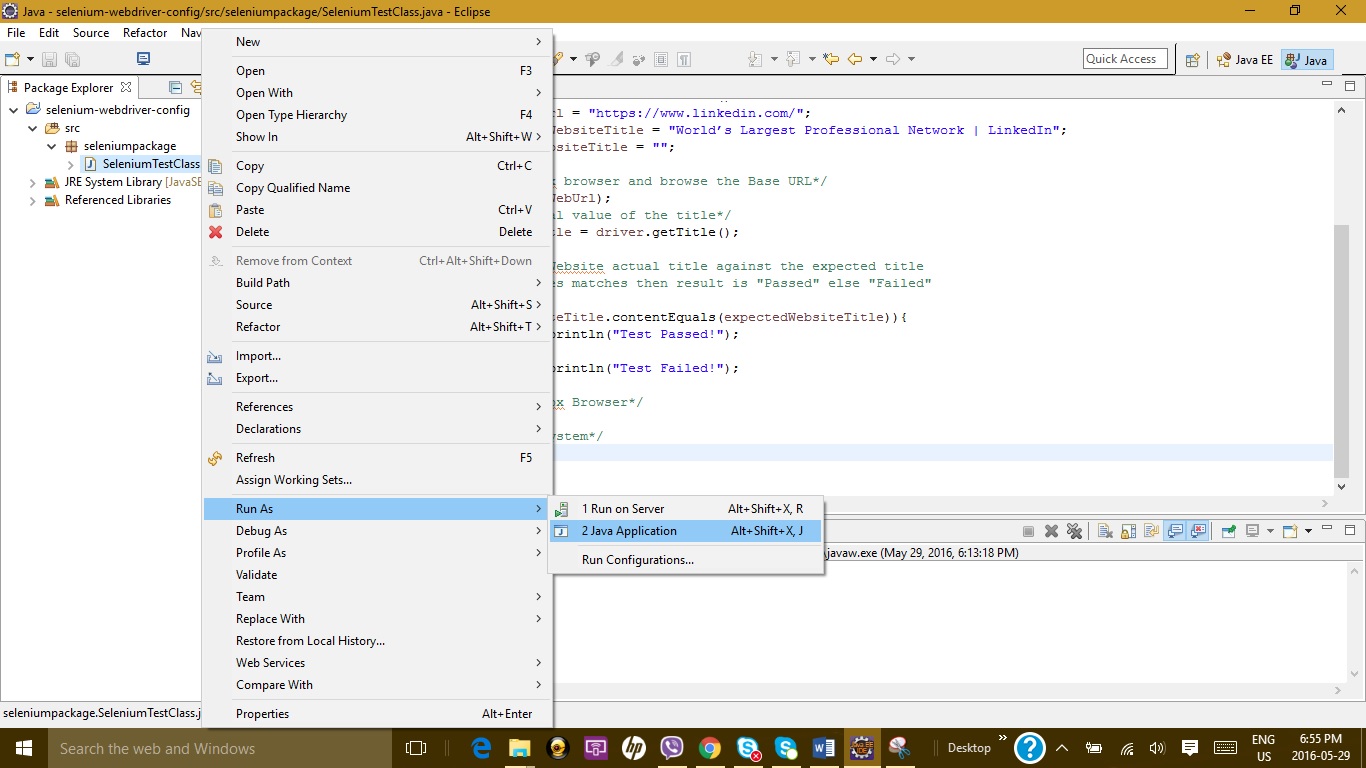The width and height of the screenshot is (1366, 768).
Task: Go Back with yellow left arrow
Action: point(855,59)
